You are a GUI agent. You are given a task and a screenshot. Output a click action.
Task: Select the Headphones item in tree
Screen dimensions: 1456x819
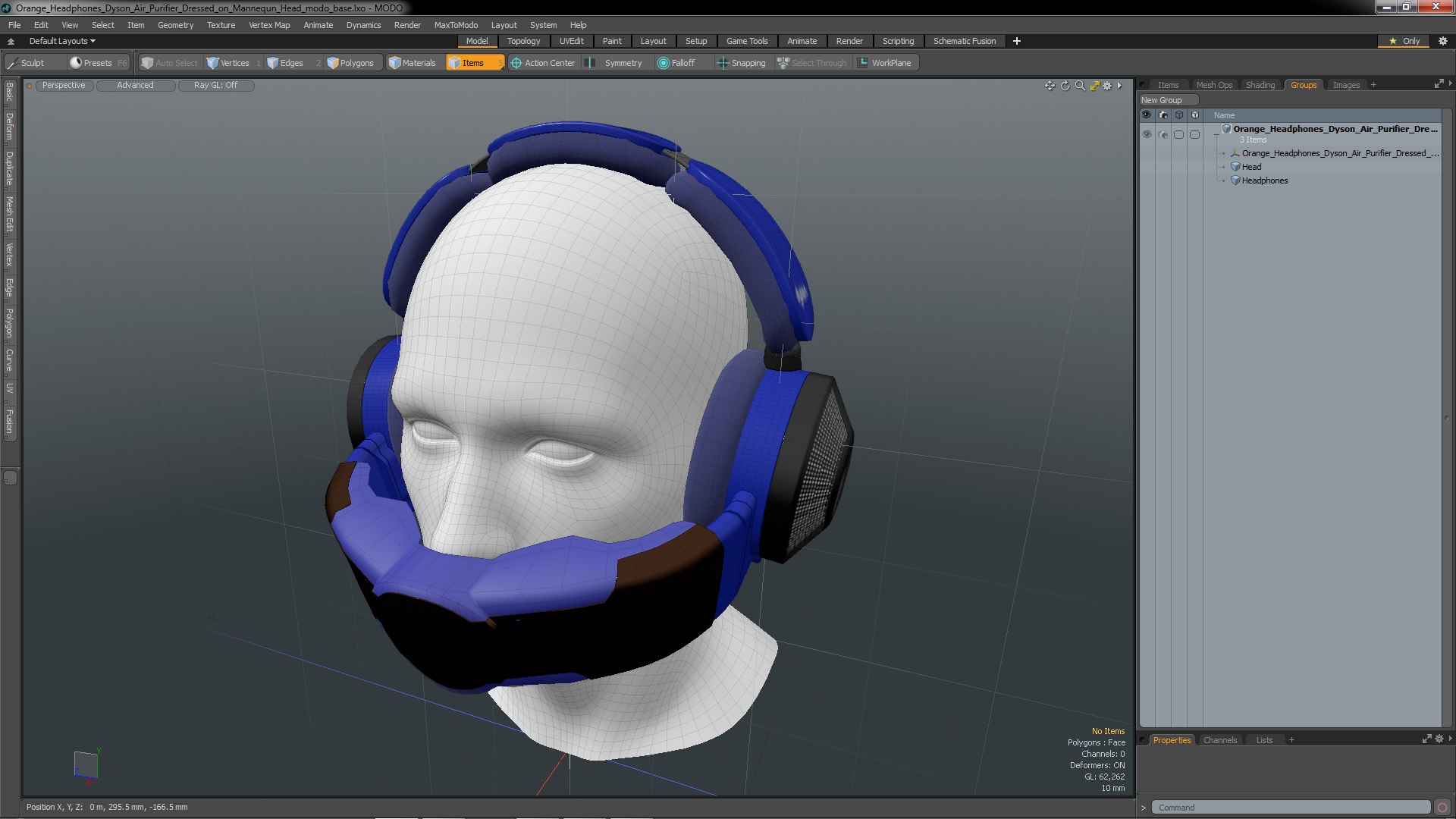(1264, 180)
